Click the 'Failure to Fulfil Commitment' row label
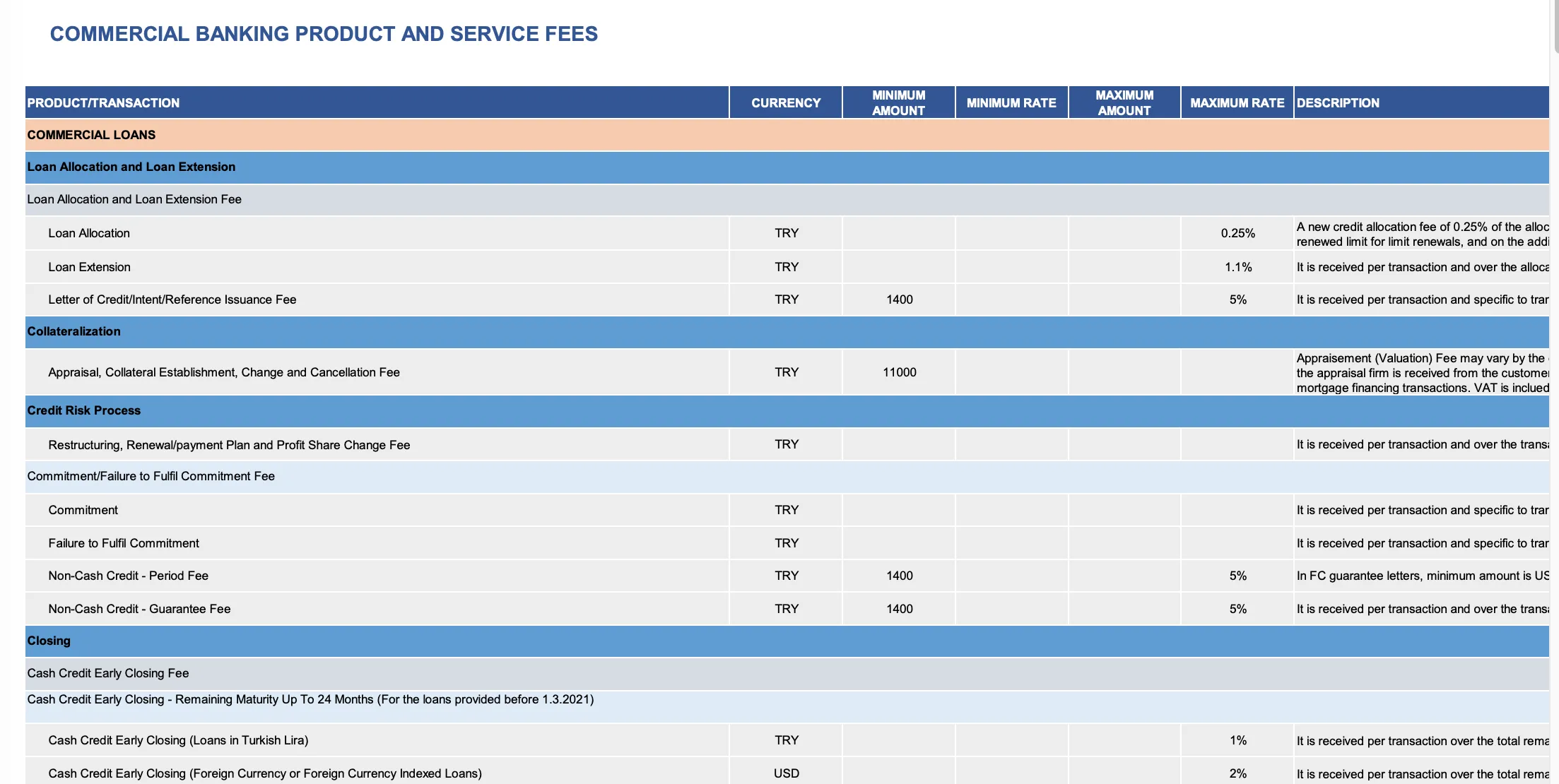1559x784 pixels. click(x=124, y=543)
